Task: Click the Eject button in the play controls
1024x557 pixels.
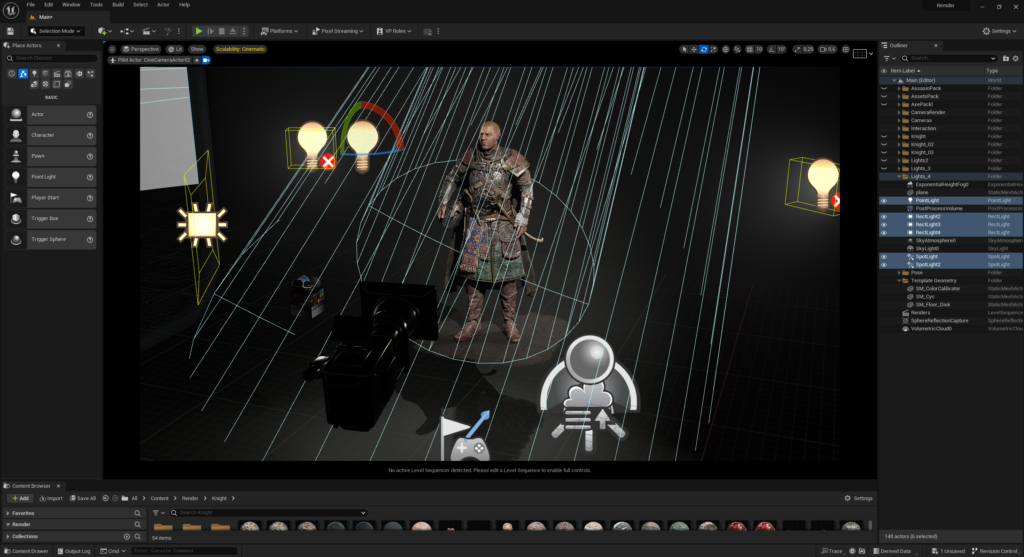Action: pos(233,31)
